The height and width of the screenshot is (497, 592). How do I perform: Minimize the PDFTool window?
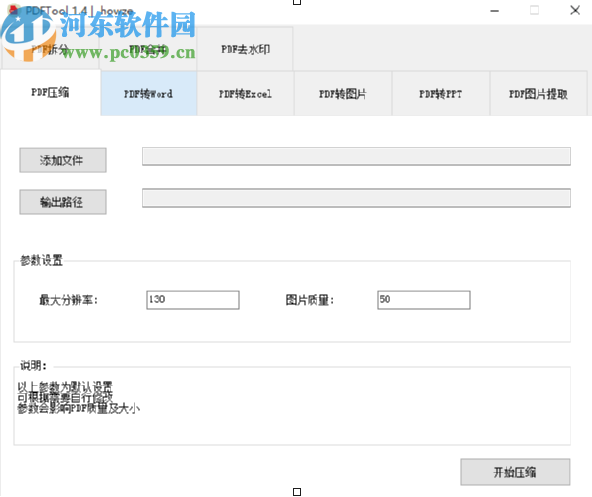495,11
